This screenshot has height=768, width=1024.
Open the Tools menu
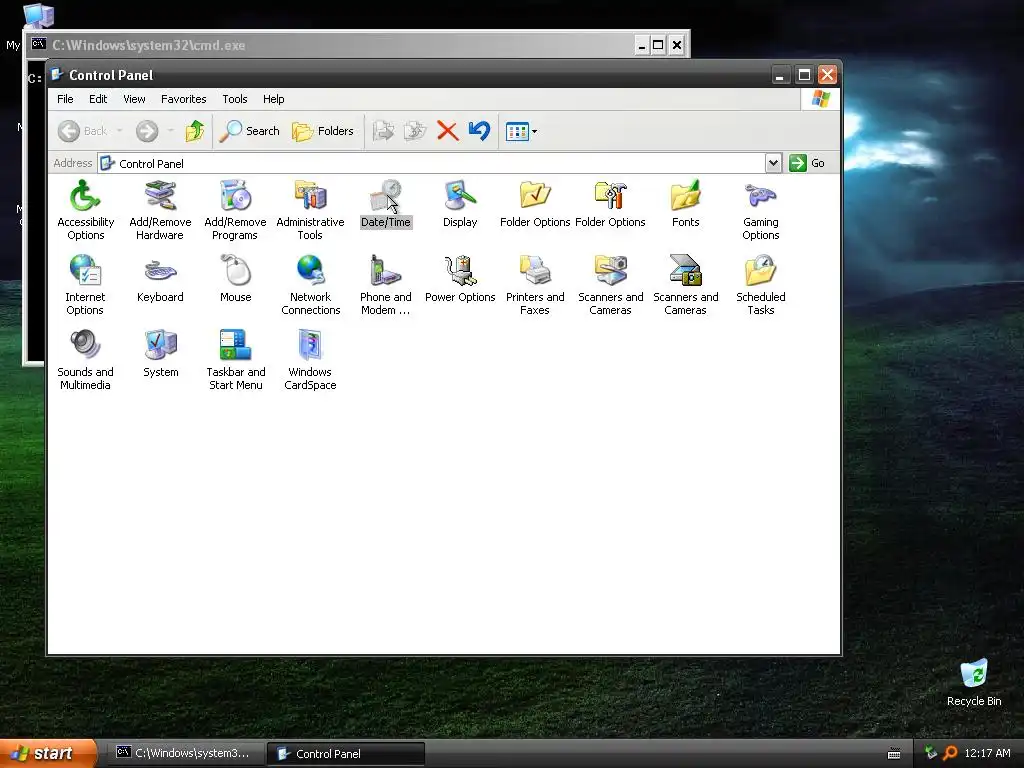(234, 99)
